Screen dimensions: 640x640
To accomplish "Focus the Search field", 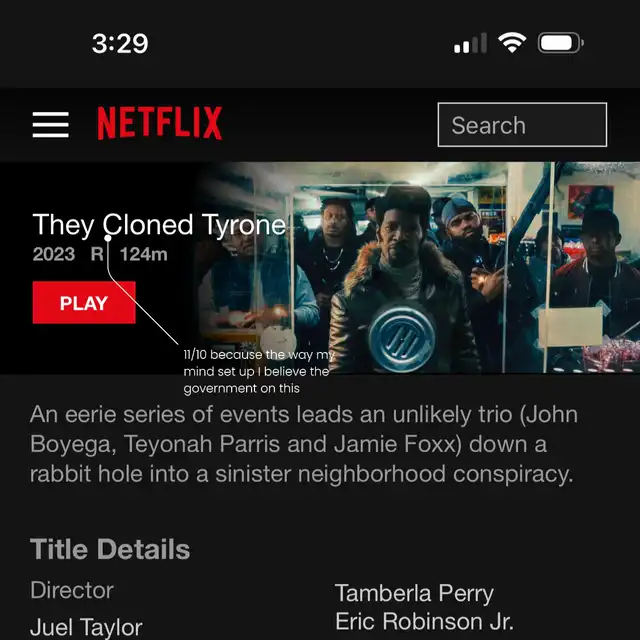I will (522, 125).
